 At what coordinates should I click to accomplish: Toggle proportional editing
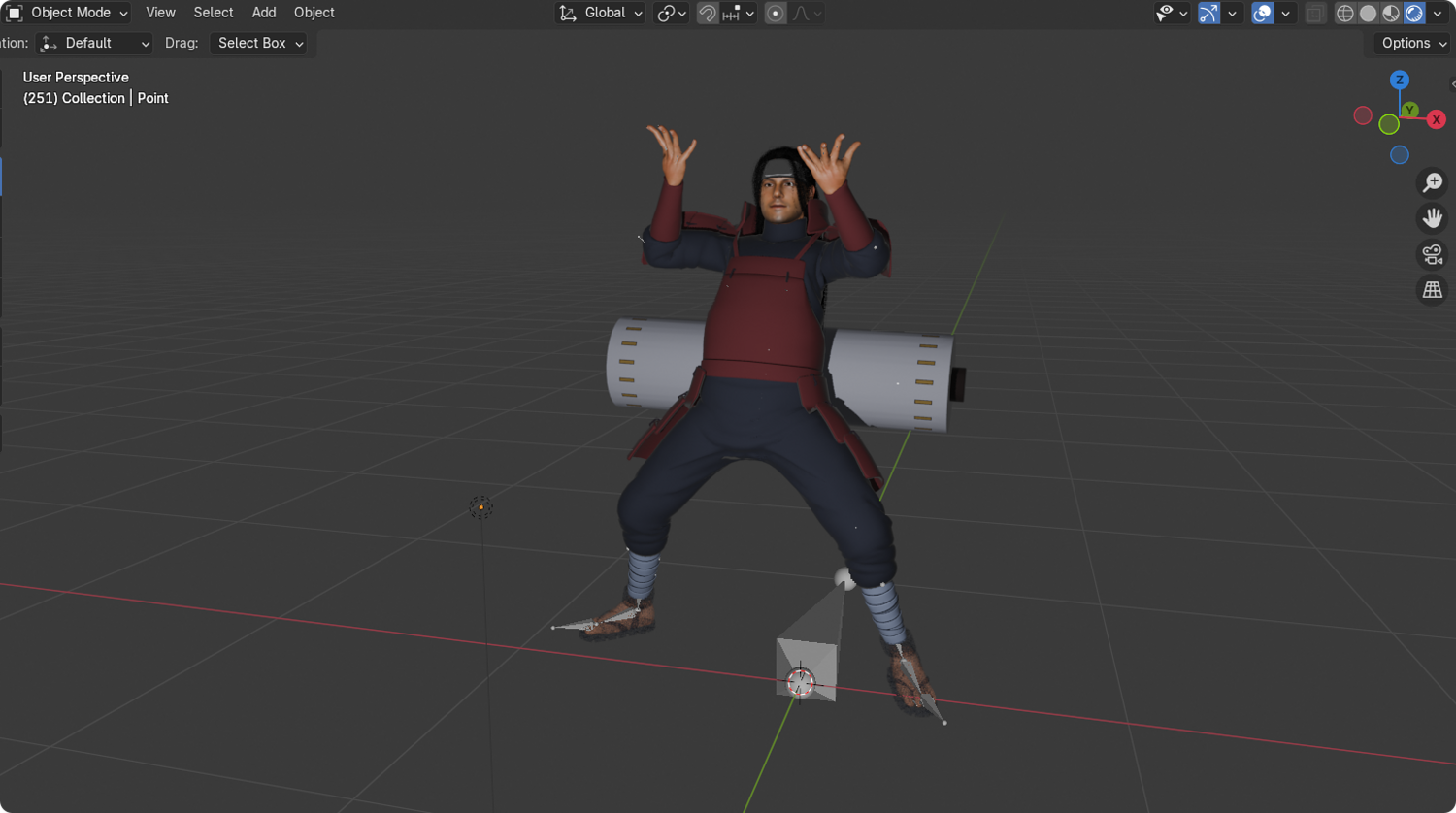pyautogui.click(x=775, y=13)
